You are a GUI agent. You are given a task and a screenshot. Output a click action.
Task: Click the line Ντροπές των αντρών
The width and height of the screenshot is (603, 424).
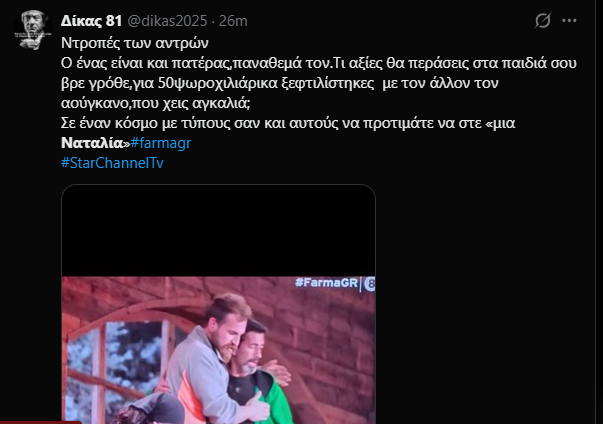135,43
